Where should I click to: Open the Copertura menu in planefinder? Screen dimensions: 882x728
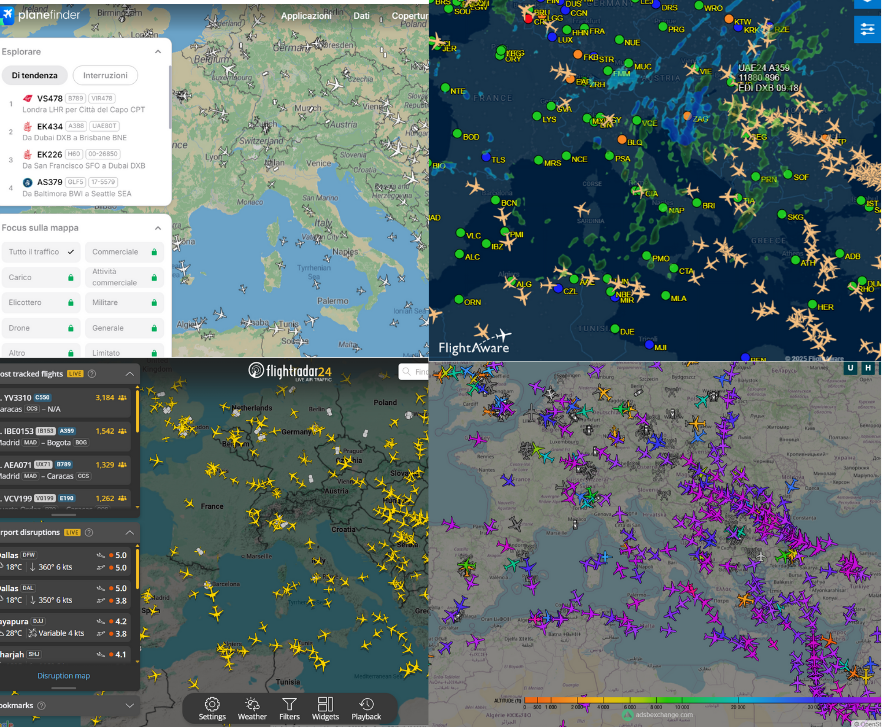pyautogui.click(x=410, y=16)
